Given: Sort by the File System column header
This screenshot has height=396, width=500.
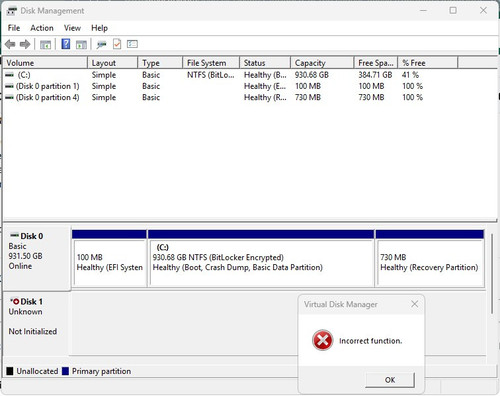Looking at the screenshot, I should (x=211, y=63).
